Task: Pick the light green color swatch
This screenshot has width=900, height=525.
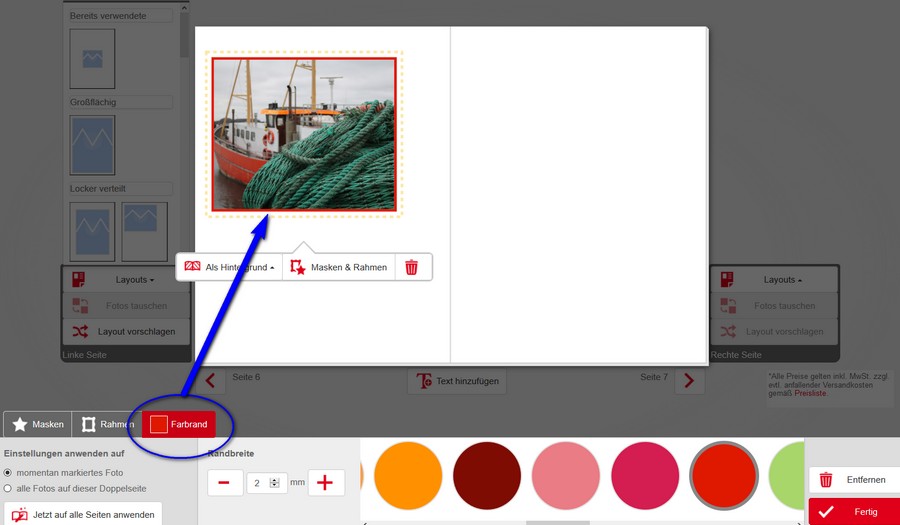Action: point(786,475)
